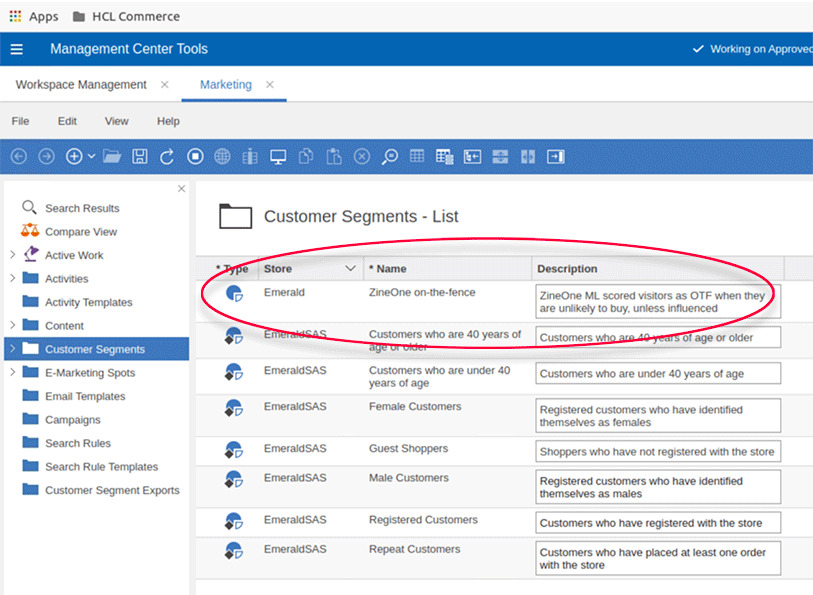Viewport: 813px width, 595px height.
Task: Click the Male Customers segment type icon
Action: 234,479
